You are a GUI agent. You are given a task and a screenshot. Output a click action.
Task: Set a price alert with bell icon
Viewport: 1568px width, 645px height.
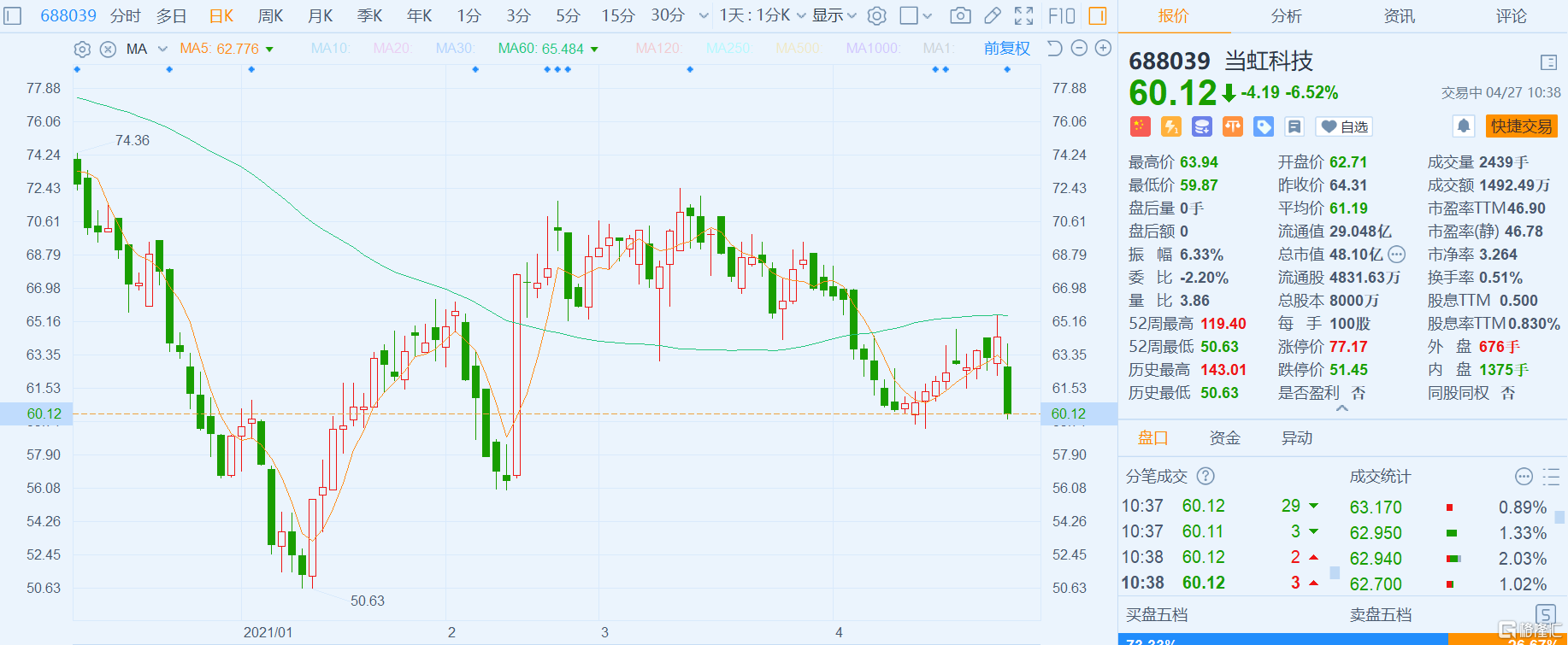tap(1464, 126)
